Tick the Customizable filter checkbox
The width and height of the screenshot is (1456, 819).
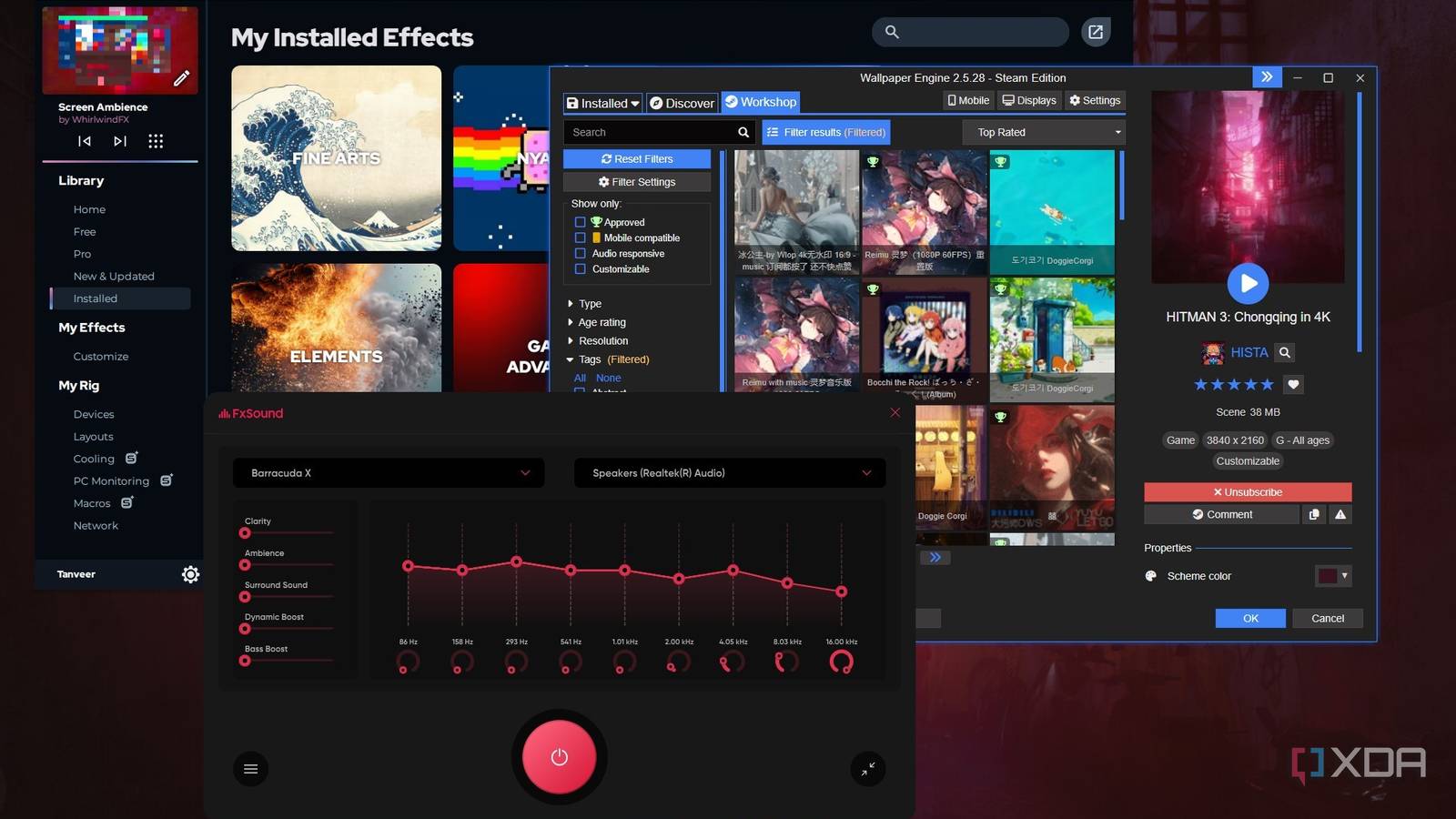click(x=580, y=268)
